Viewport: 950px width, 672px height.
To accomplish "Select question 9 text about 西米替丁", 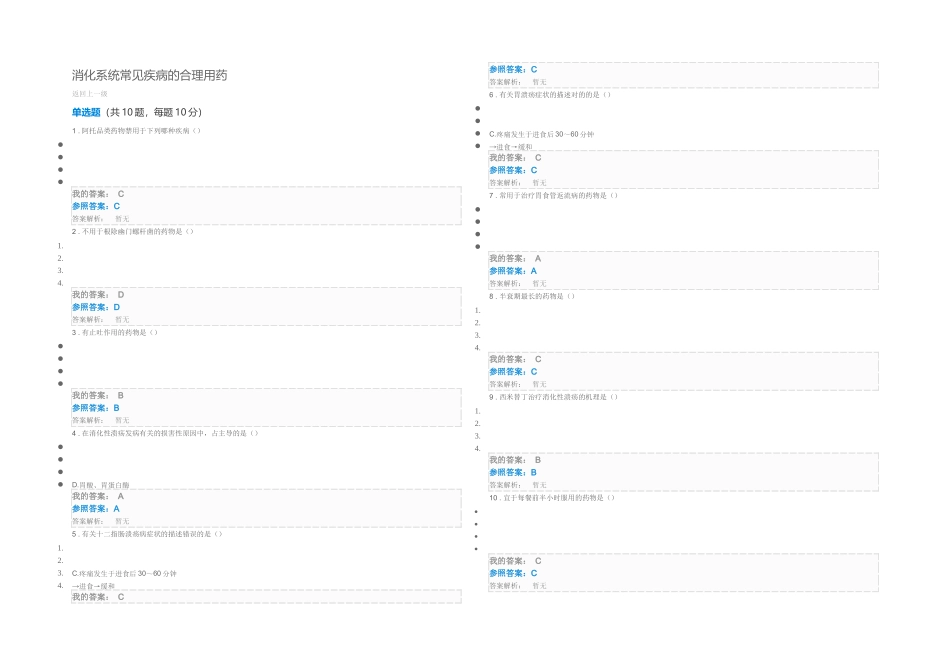I will coord(554,397).
